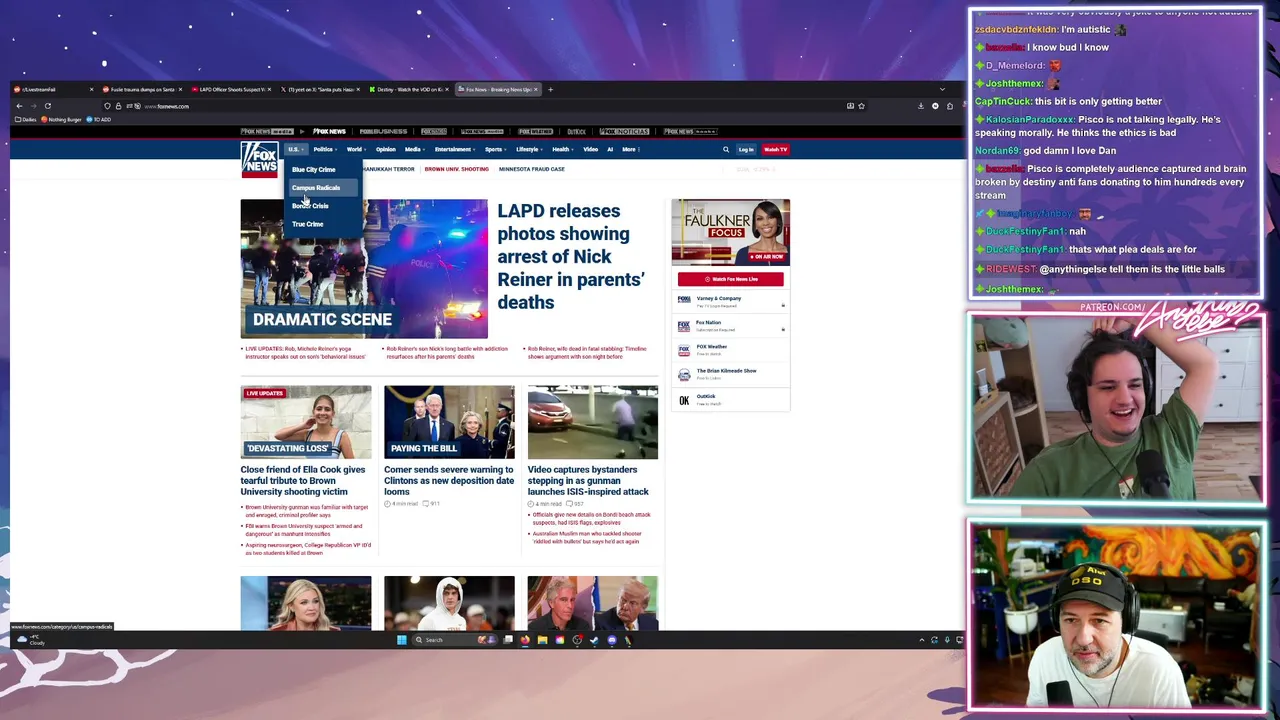Click the Dramatic Scene police thumbnail
This screenshot has height=720, width=1280.
(x=364, y=269)
